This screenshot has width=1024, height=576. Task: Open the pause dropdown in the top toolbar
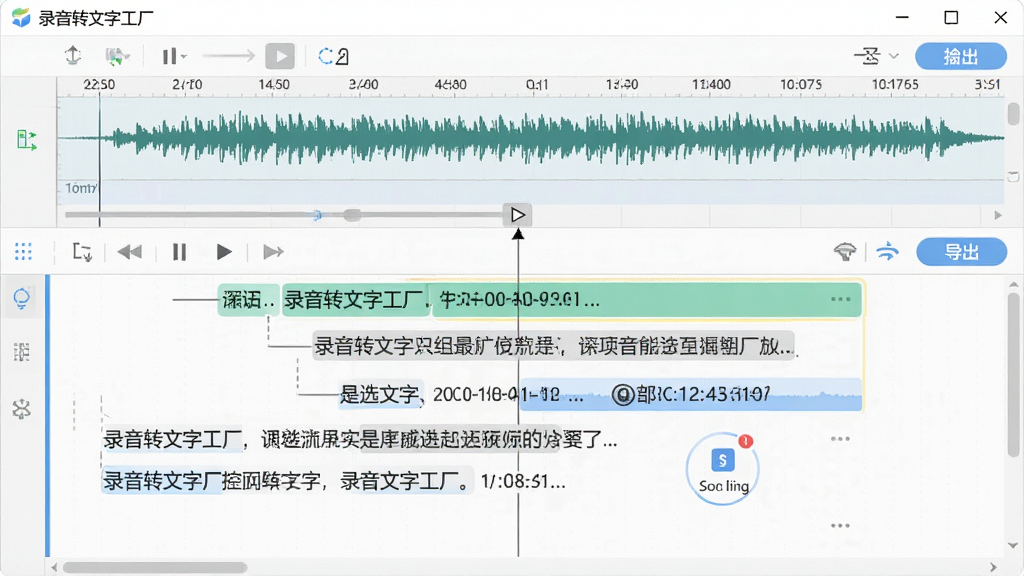(174, 56)
